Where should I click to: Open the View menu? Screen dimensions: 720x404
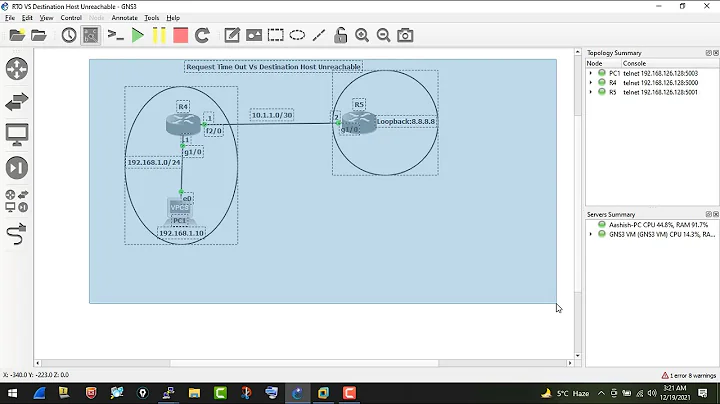point(46,17)
